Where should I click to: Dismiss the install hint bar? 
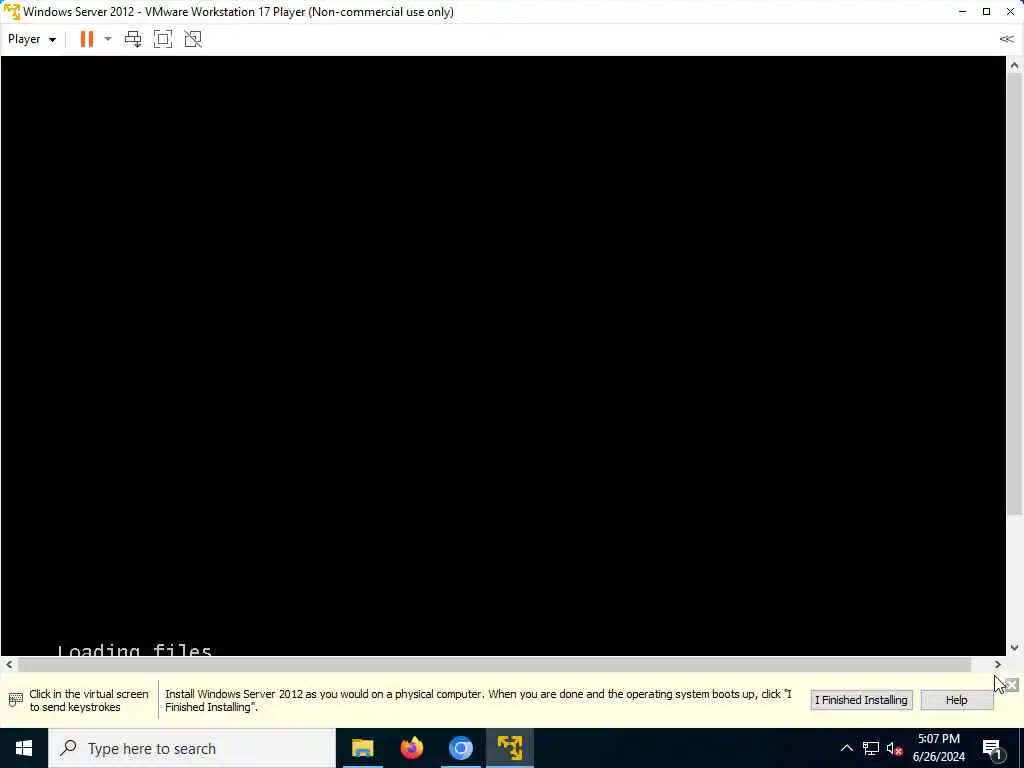[x=1012, y=684]
